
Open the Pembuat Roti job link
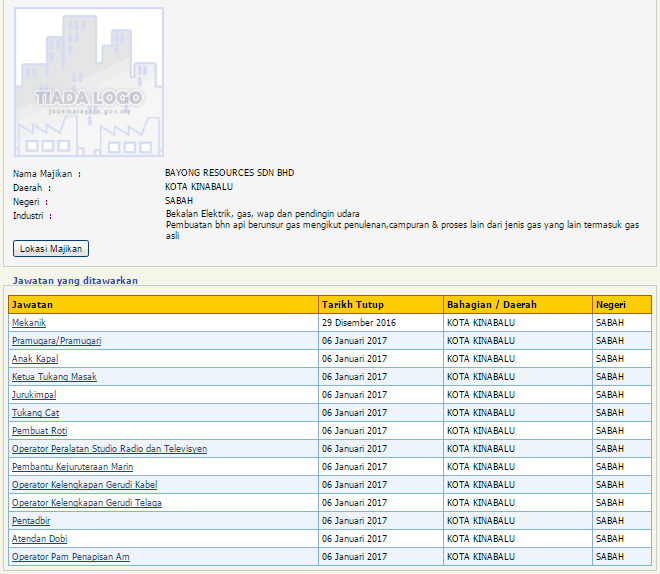click(40, 431)
